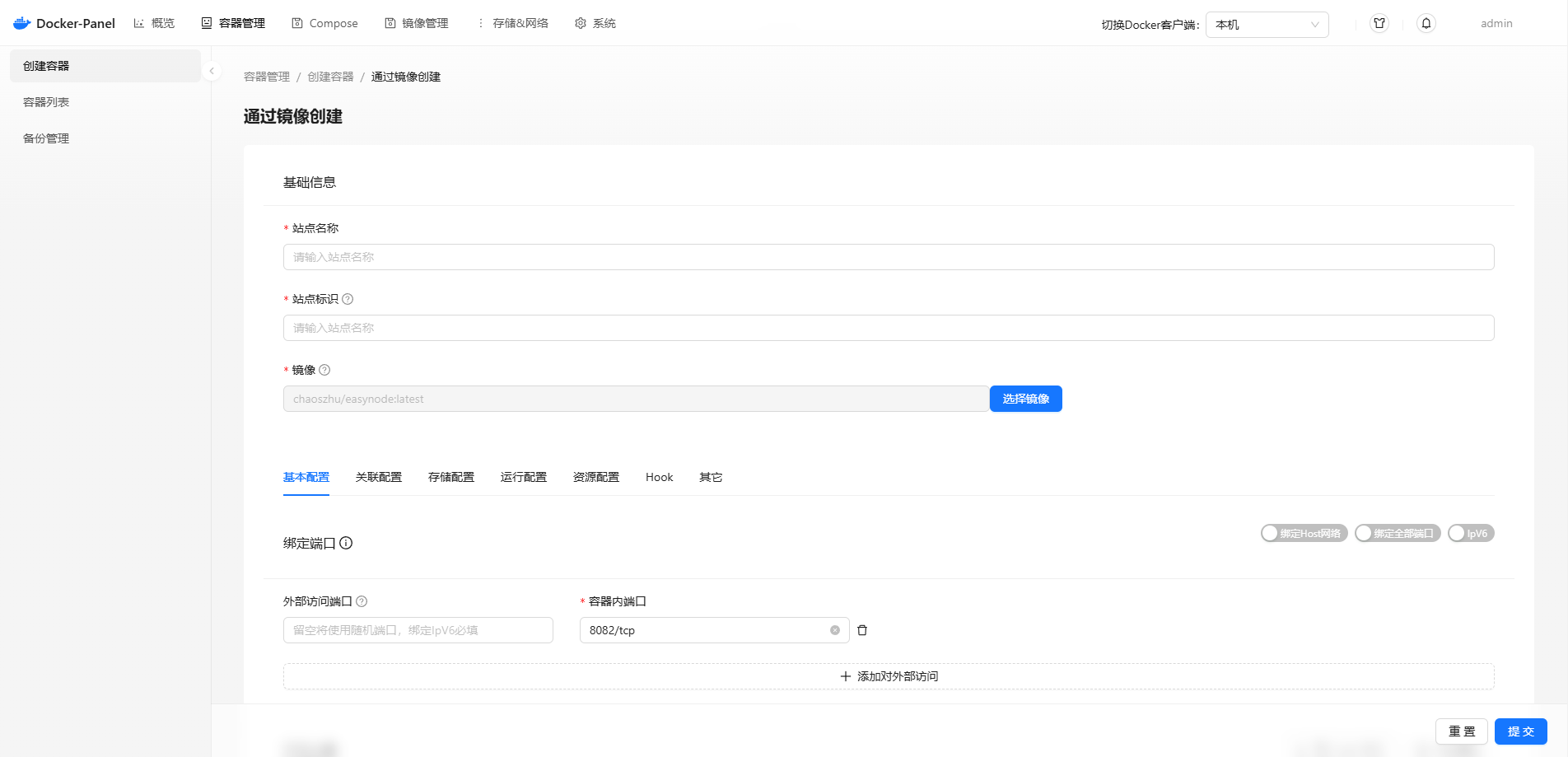The image size is (1568, 757).
Task: Click the help icon beside 镜像
Action: [x=324, y=370]
